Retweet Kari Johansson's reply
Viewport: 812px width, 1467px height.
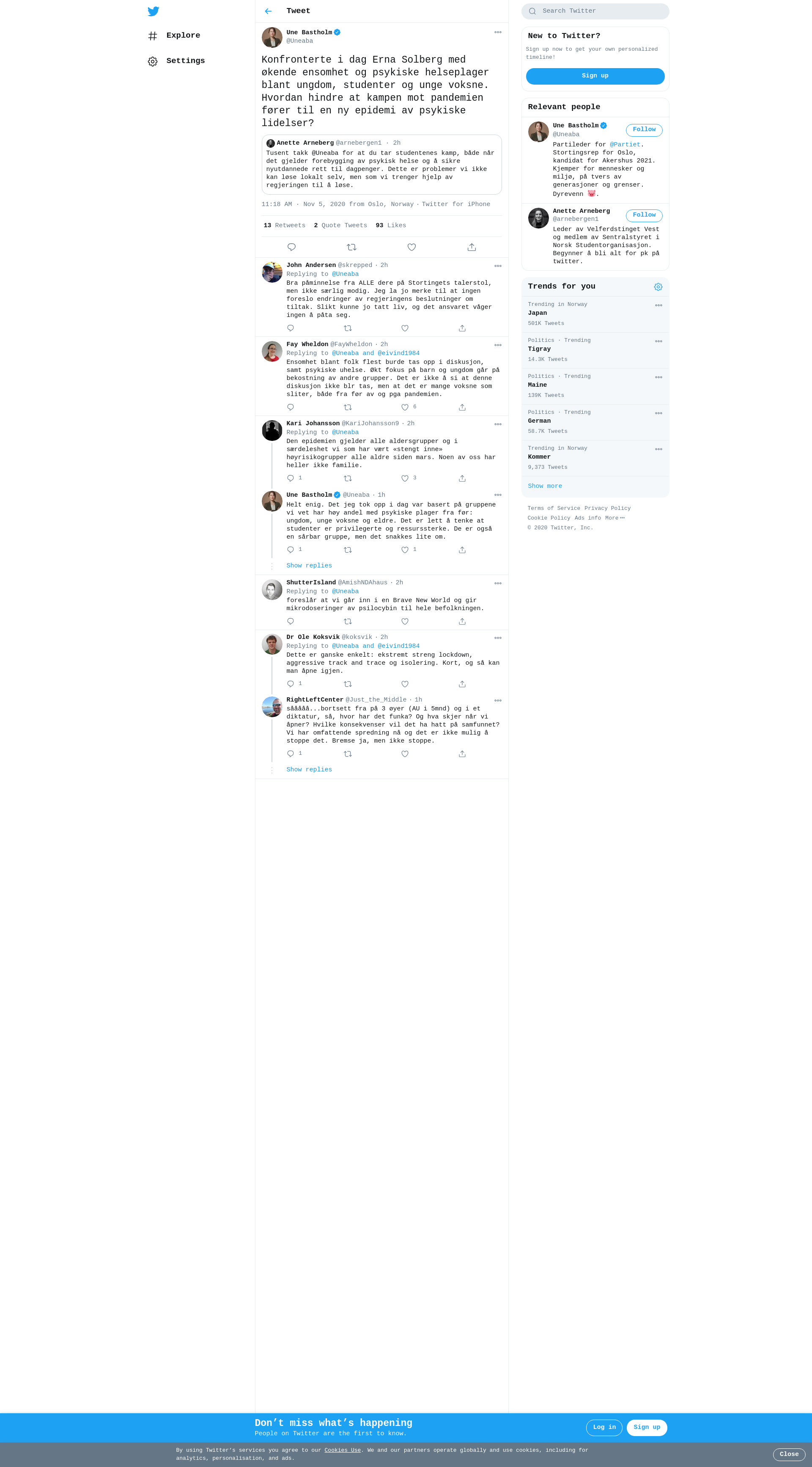348,479
